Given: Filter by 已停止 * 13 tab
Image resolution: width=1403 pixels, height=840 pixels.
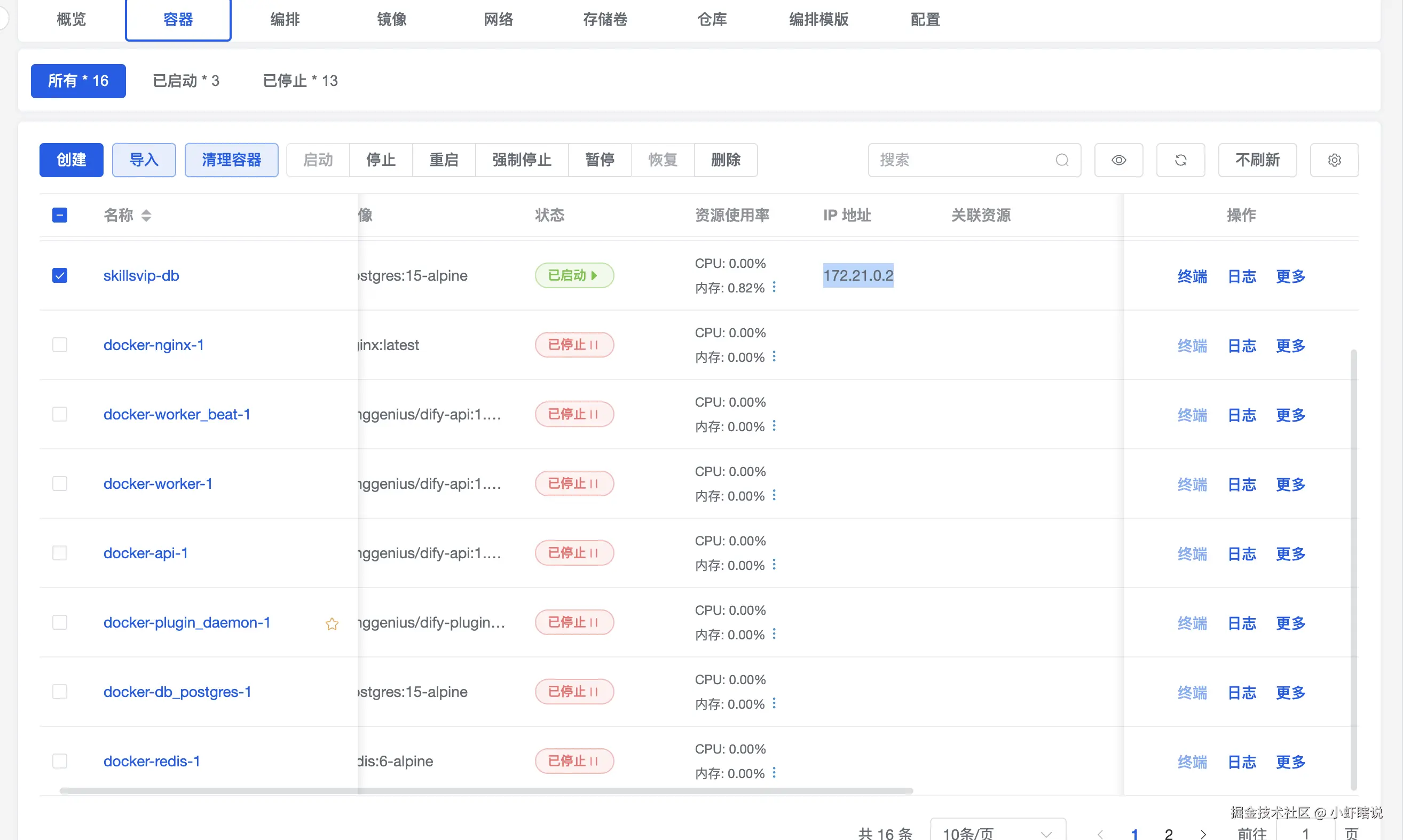Looking at the screenshot, I should click(x=299, y=81).
